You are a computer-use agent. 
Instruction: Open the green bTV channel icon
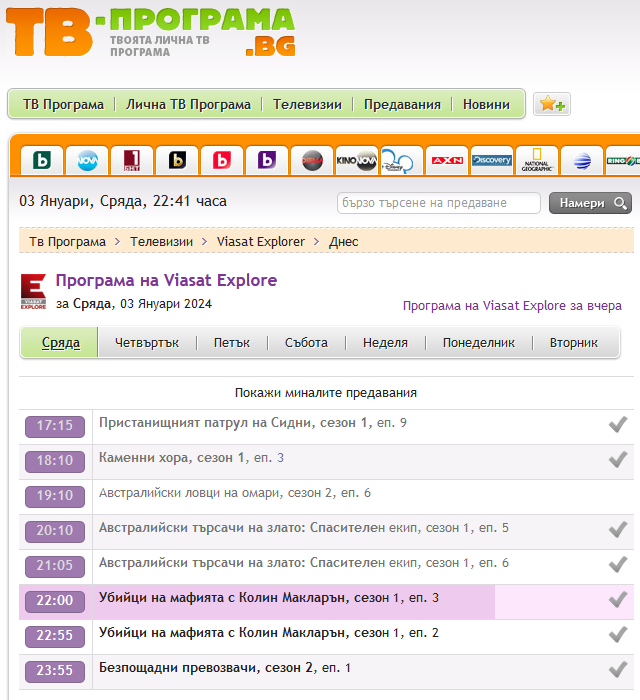pos(42,160)
